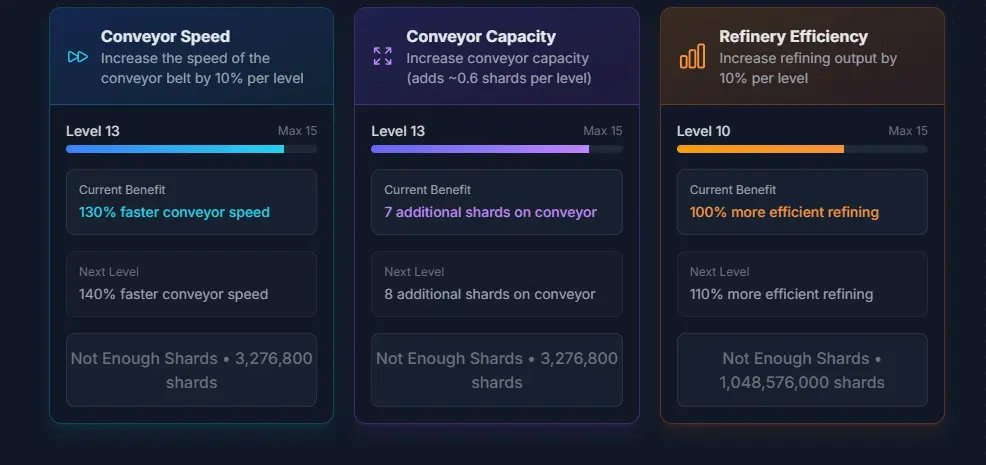The height and width of the screenshot is (465, 986).
Task: Click the Max 15 label in Conveyor Speed
Action: coord(297,131)
